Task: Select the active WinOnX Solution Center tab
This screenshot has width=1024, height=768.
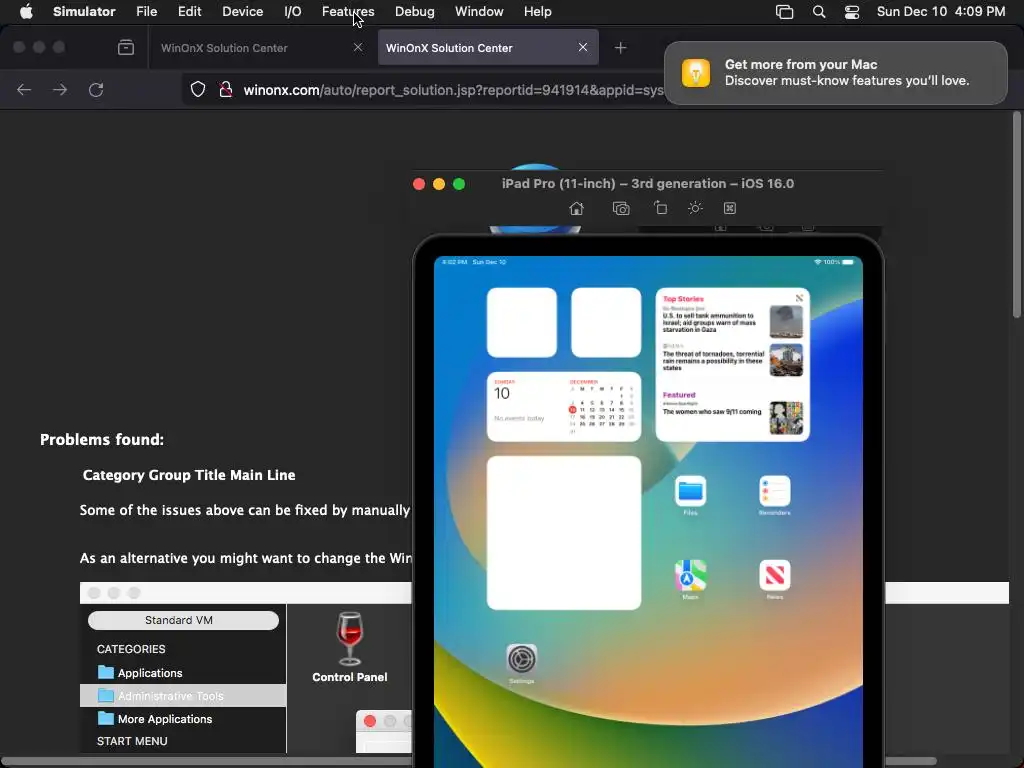Action: 449,48
